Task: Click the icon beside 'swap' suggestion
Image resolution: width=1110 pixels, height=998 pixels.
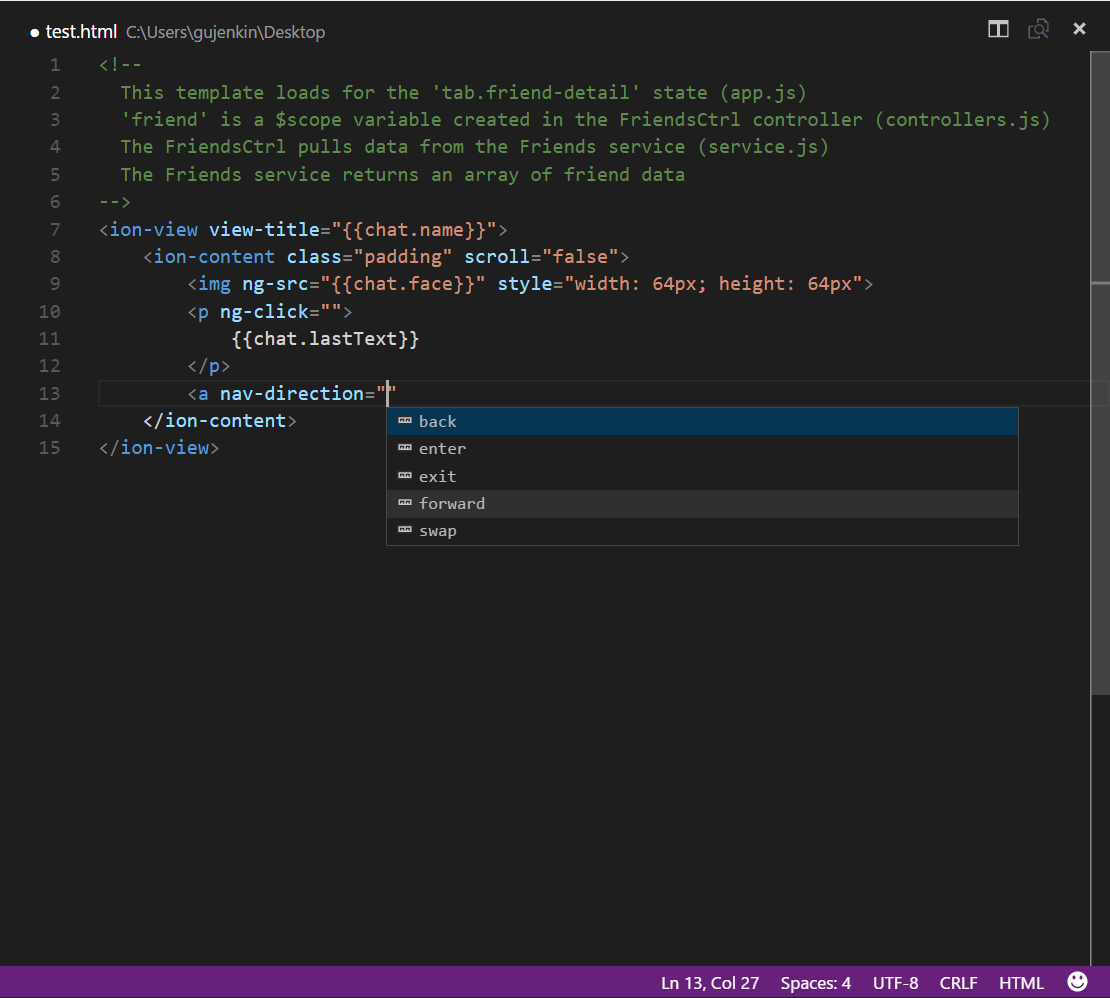Action: 404,531
